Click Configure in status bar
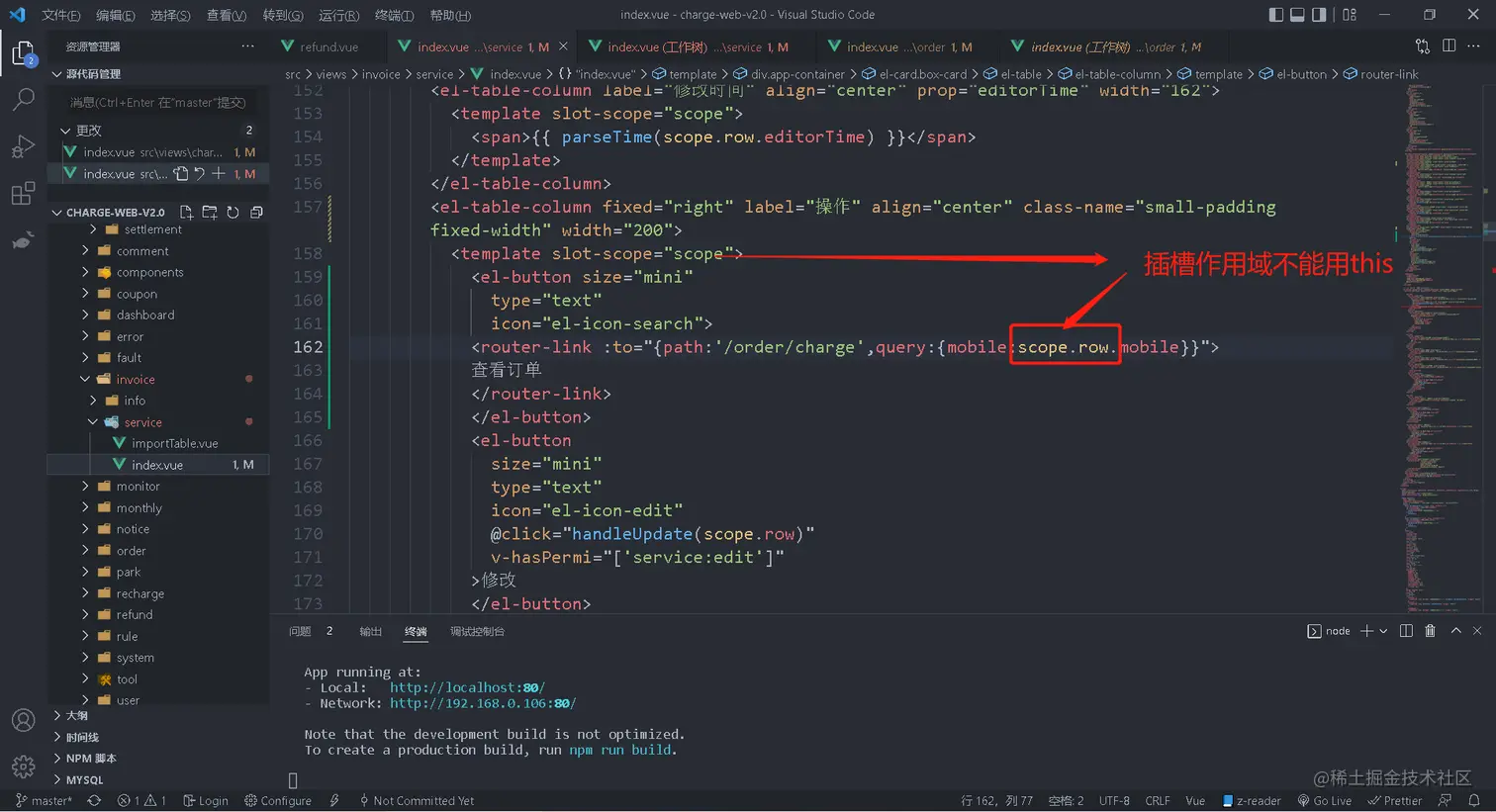1496x812 pixels. [x=278, y=801]
